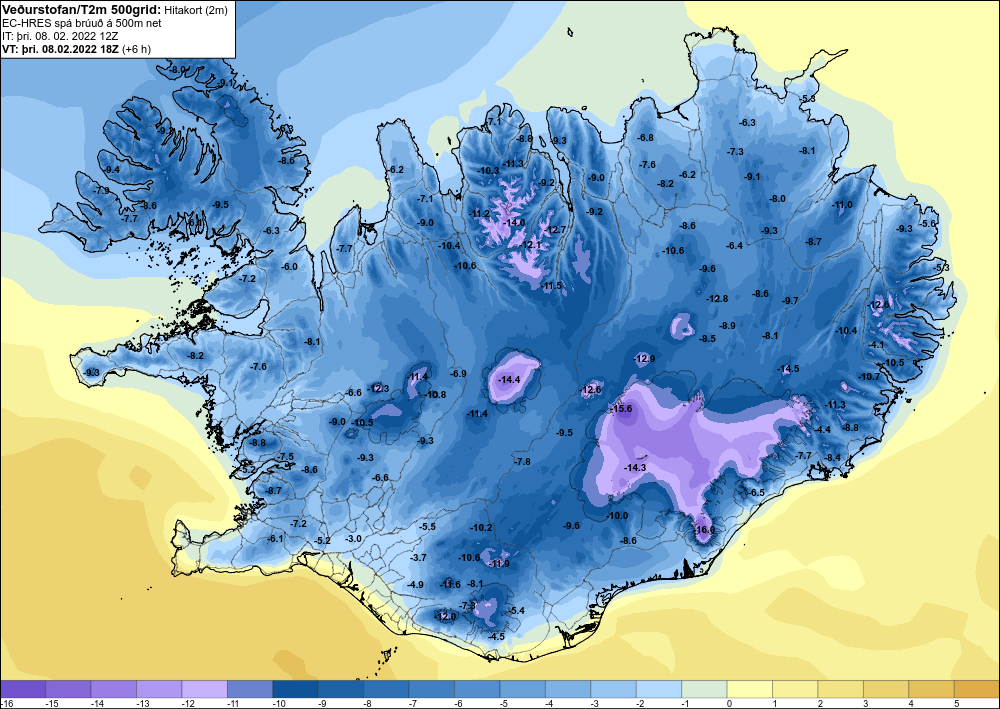The height and width of the screenshot is (709, 1000).
Task: Click the 'IT: þri. 08. 02. 2022 12Z' line
Action: coord(60,36)
